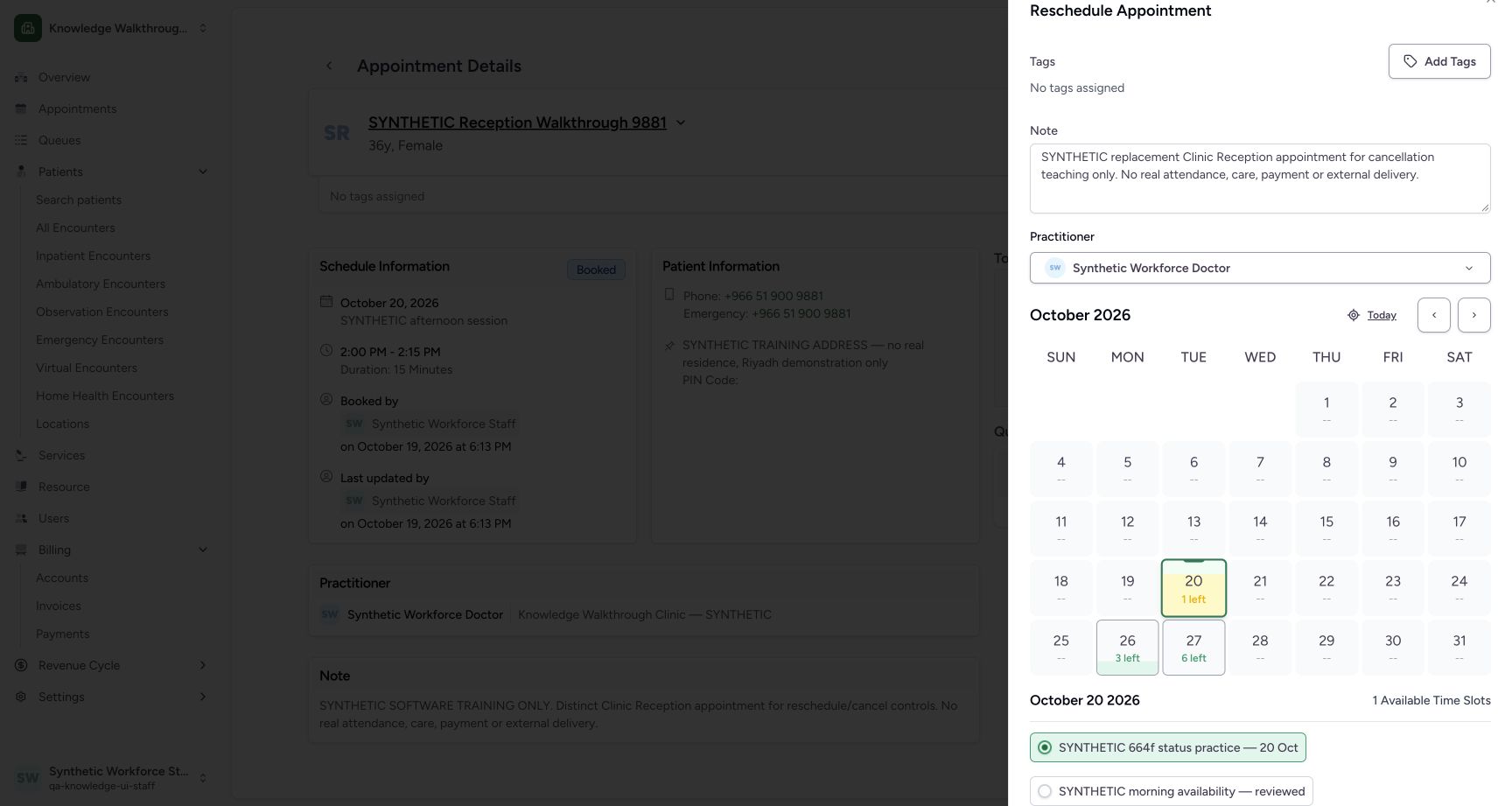This screenshot has height=806, width=1512.
Task: Open Emergency Encounters menu item
Action: point(100,340)
